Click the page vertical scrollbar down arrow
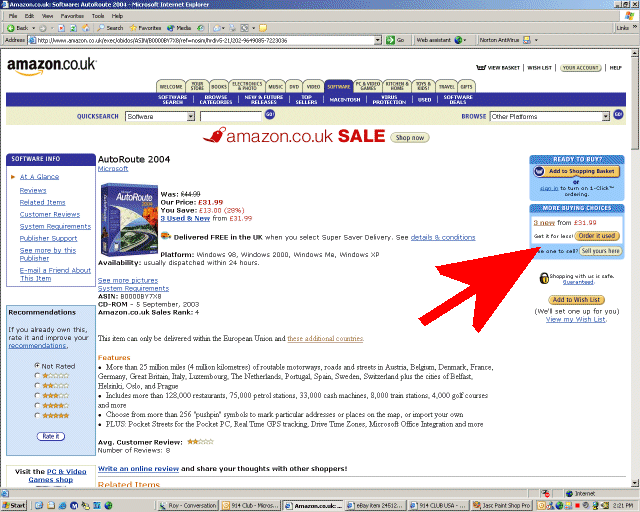Screen dimensions: 640x512 [x=635, y=483]
